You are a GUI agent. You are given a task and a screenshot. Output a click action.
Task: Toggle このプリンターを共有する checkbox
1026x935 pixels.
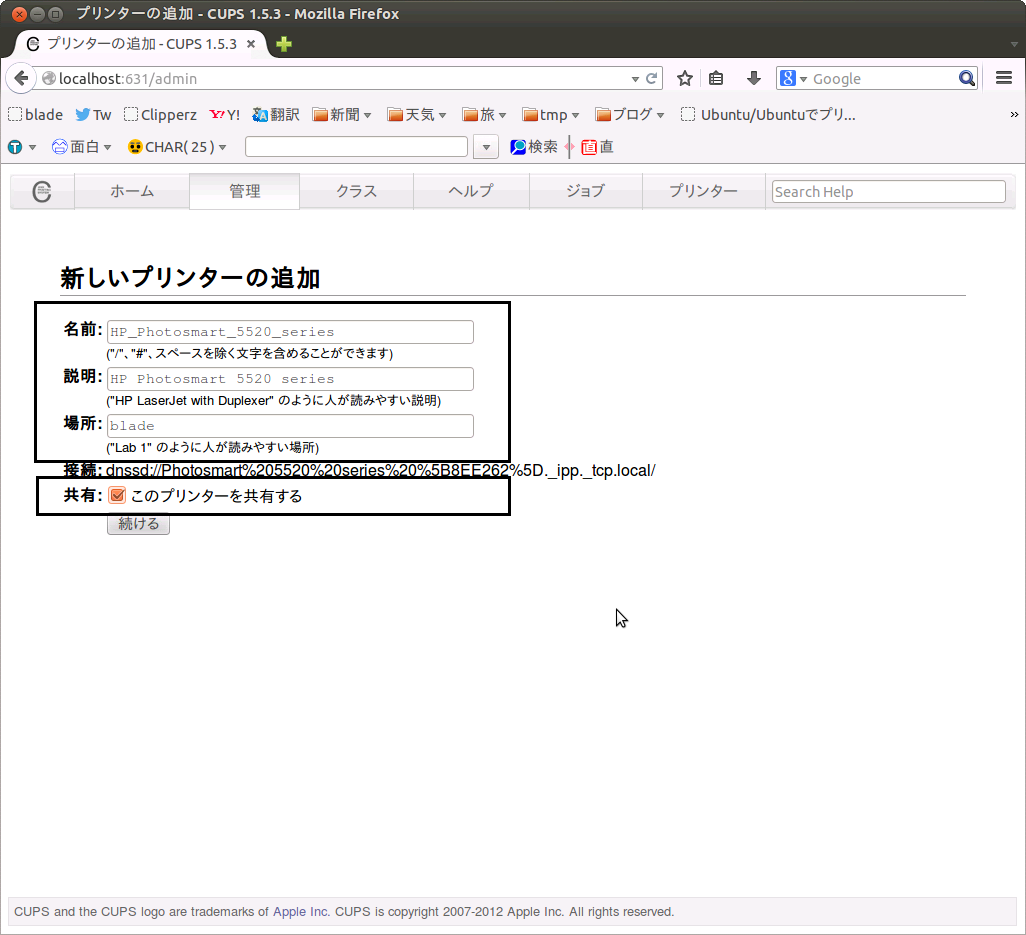coord(117,495)
